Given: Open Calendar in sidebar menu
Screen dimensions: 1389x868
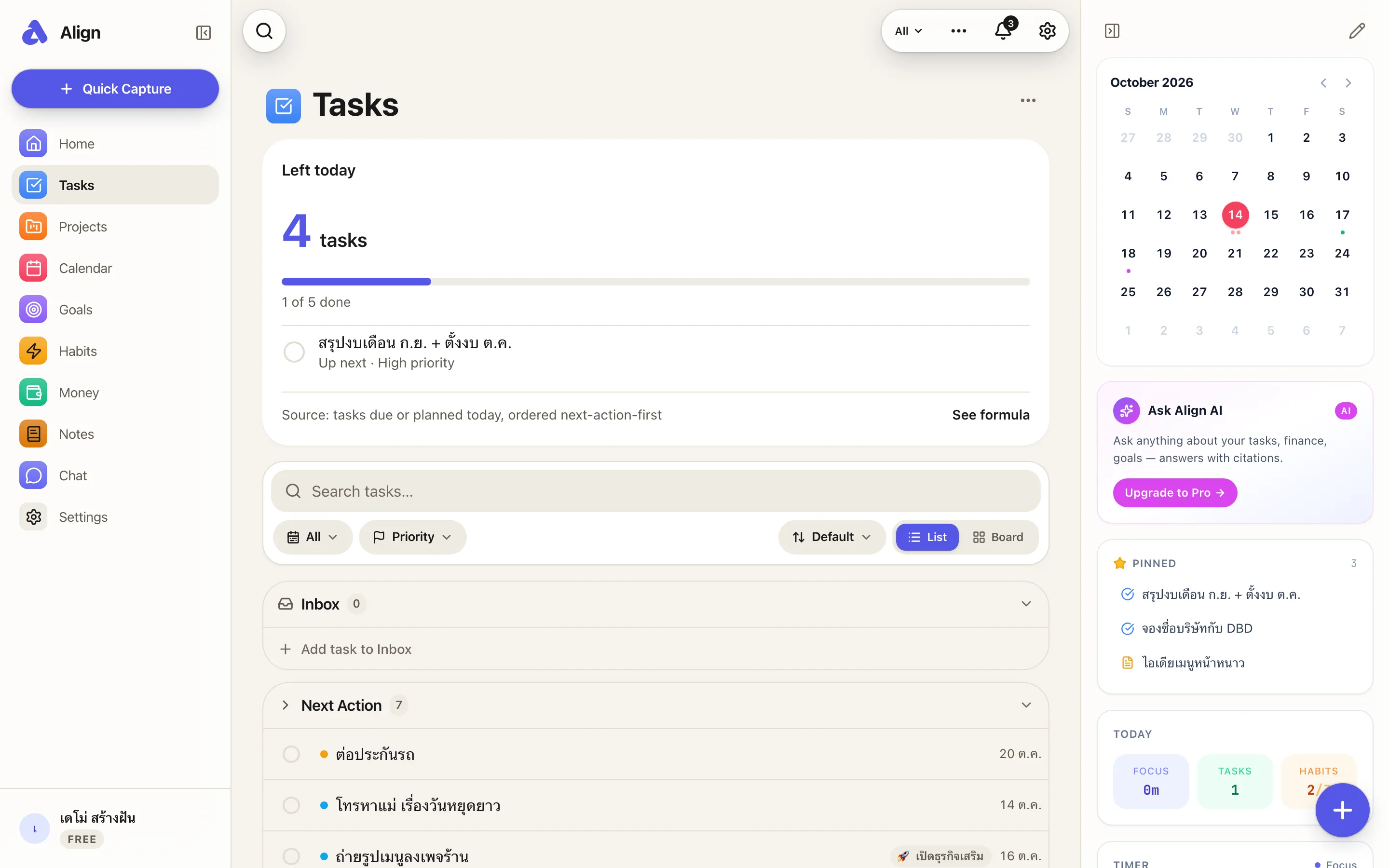Looking at the screenshot, I should tap(115, 268).
